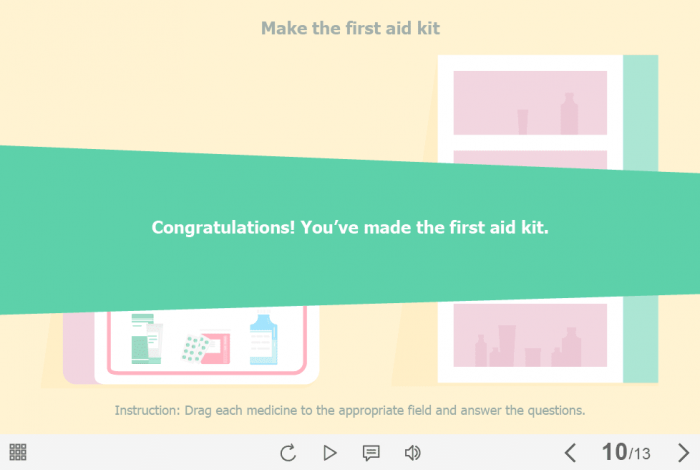The width and height of the screenshot is (700, 470).
Task: Click the top cabinet shelf
Action: [530, 103]
